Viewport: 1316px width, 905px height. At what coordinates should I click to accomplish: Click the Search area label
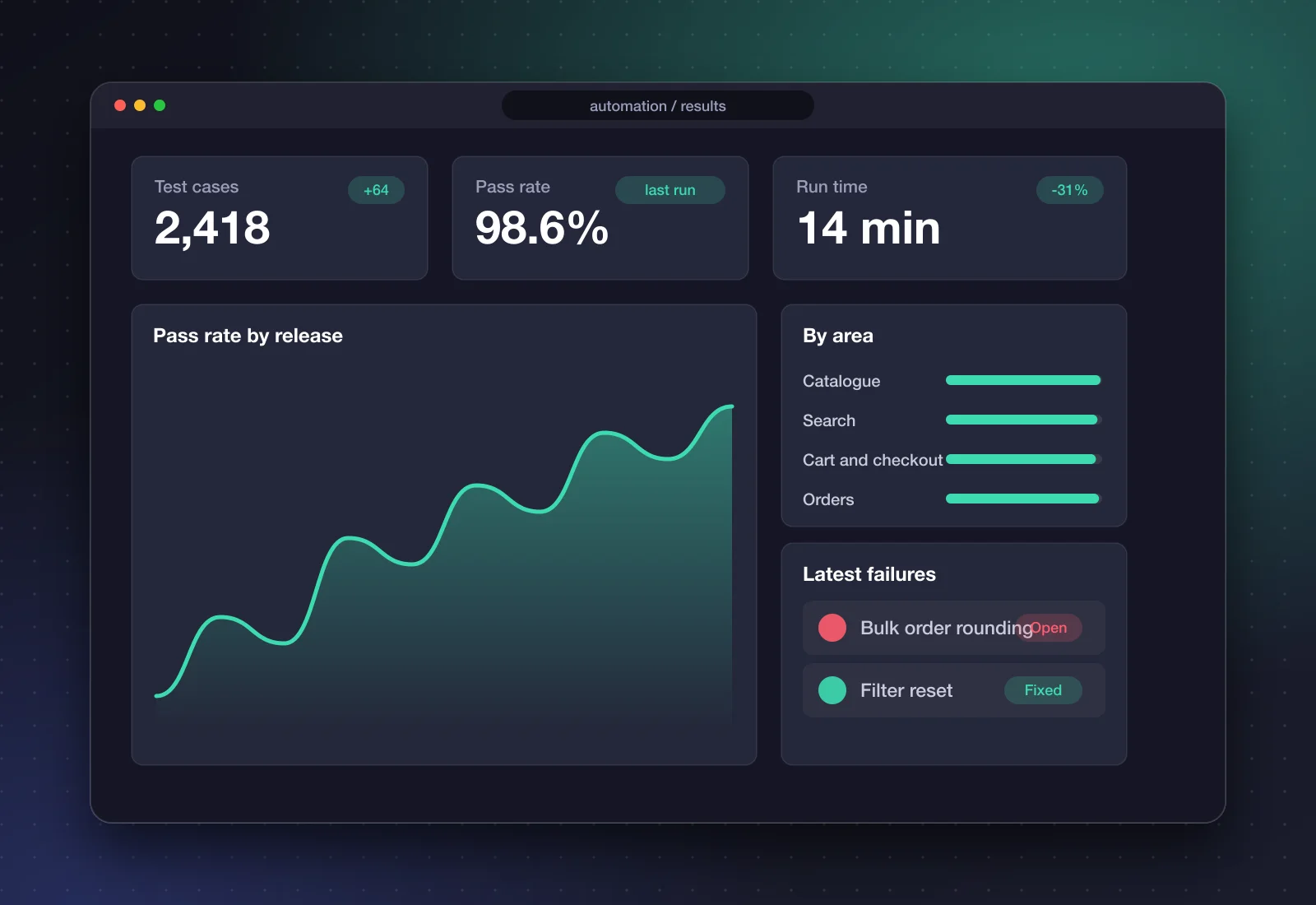829,420
